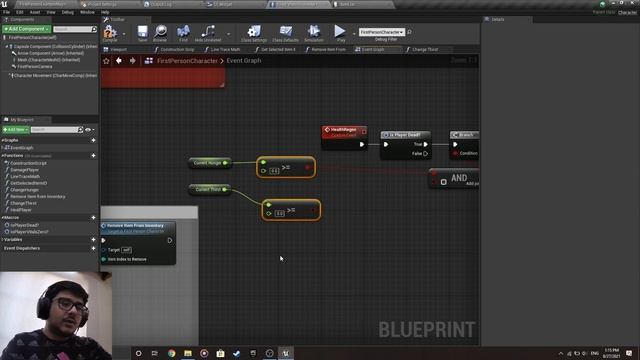Switch to the Construction Script tab
Image resolution: width=640 pixels, height=360 pixels.
177,49
